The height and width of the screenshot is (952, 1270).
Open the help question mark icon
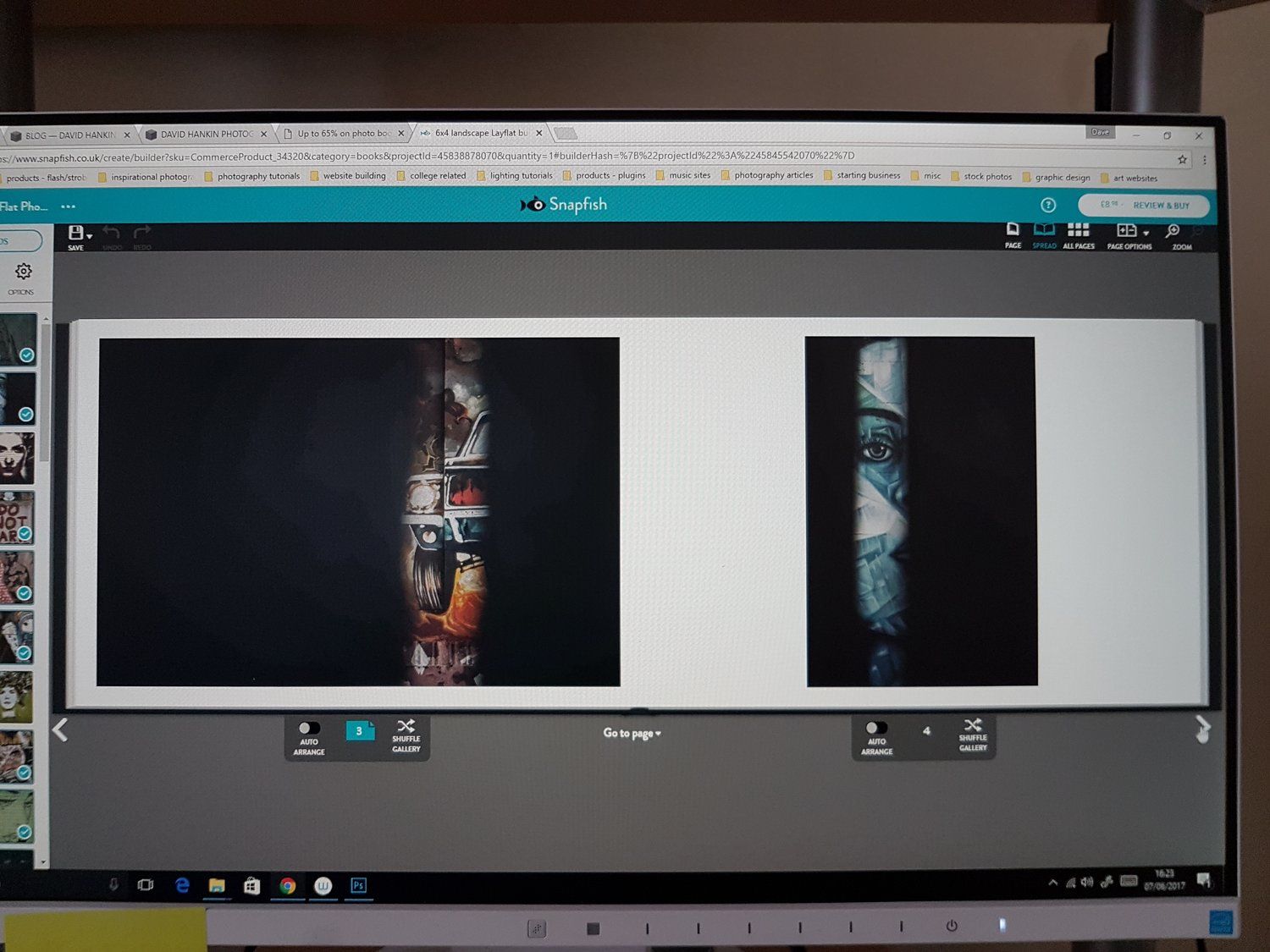click(1048, 205)
